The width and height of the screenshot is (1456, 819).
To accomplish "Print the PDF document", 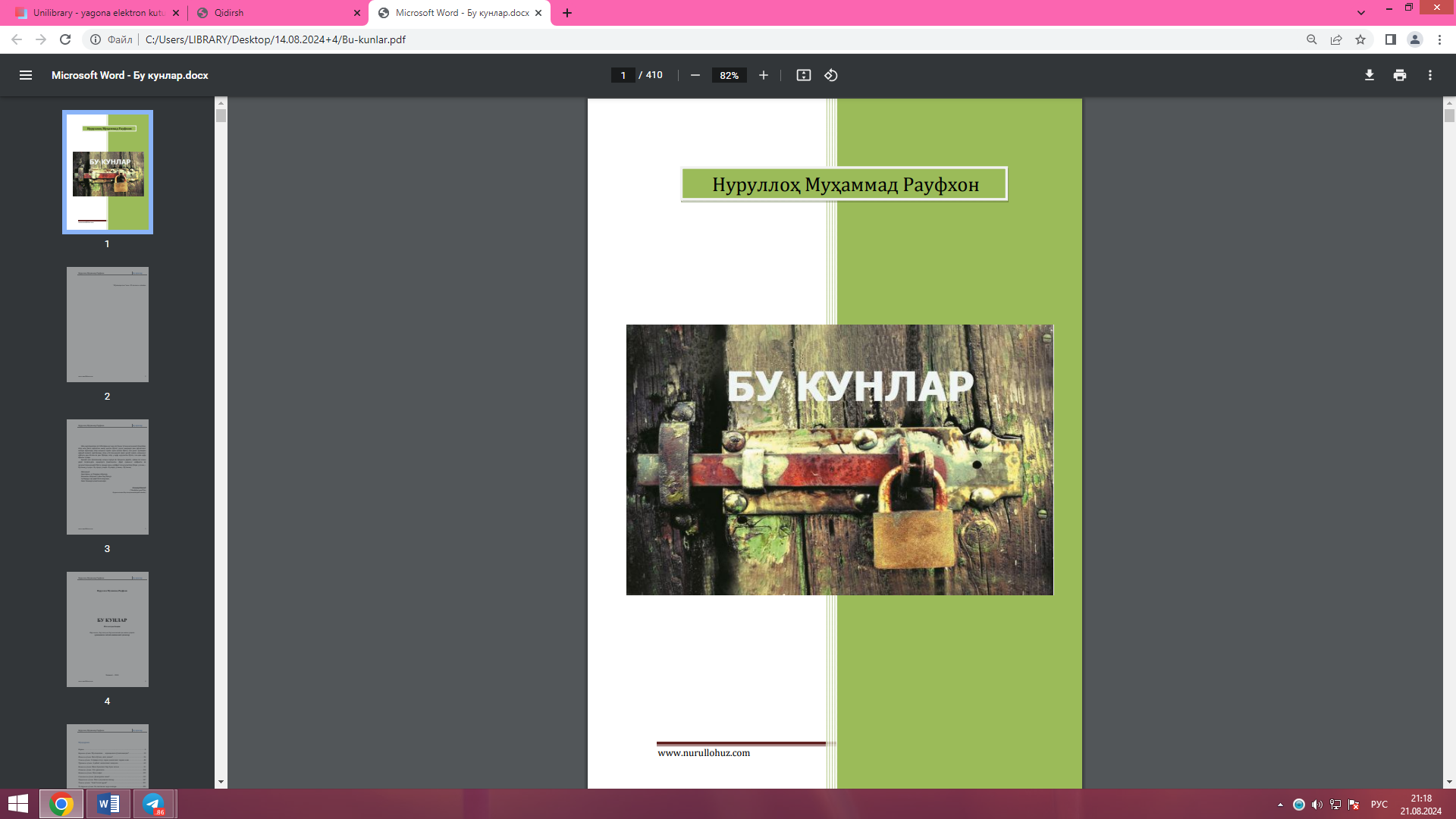I will pos(1399,75).
